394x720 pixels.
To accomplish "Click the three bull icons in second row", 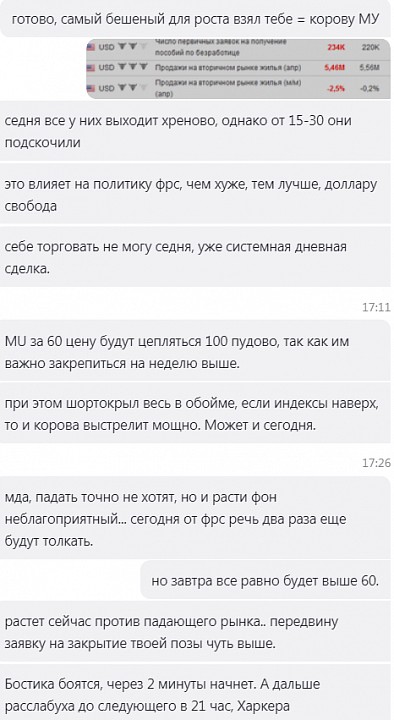I will (132, 67).
